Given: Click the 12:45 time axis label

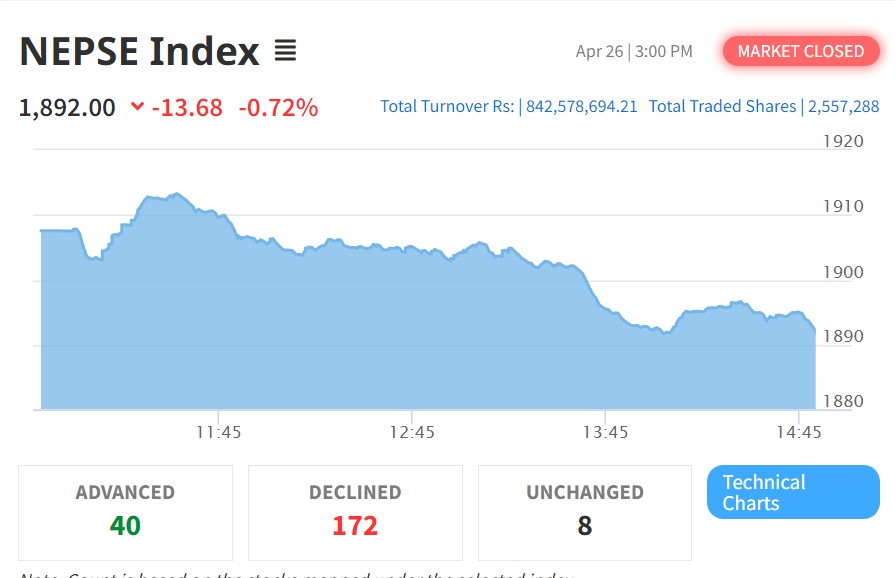Looking at the screenshot, I should (412, 433).
